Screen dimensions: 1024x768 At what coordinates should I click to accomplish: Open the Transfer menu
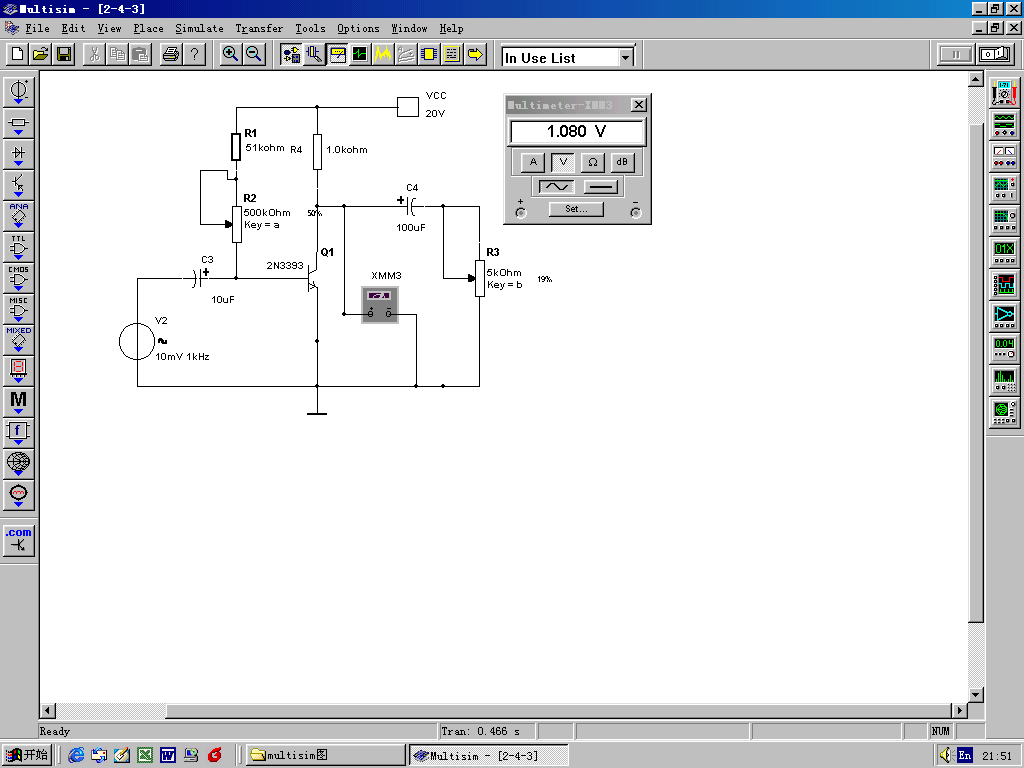coord(259,28)
